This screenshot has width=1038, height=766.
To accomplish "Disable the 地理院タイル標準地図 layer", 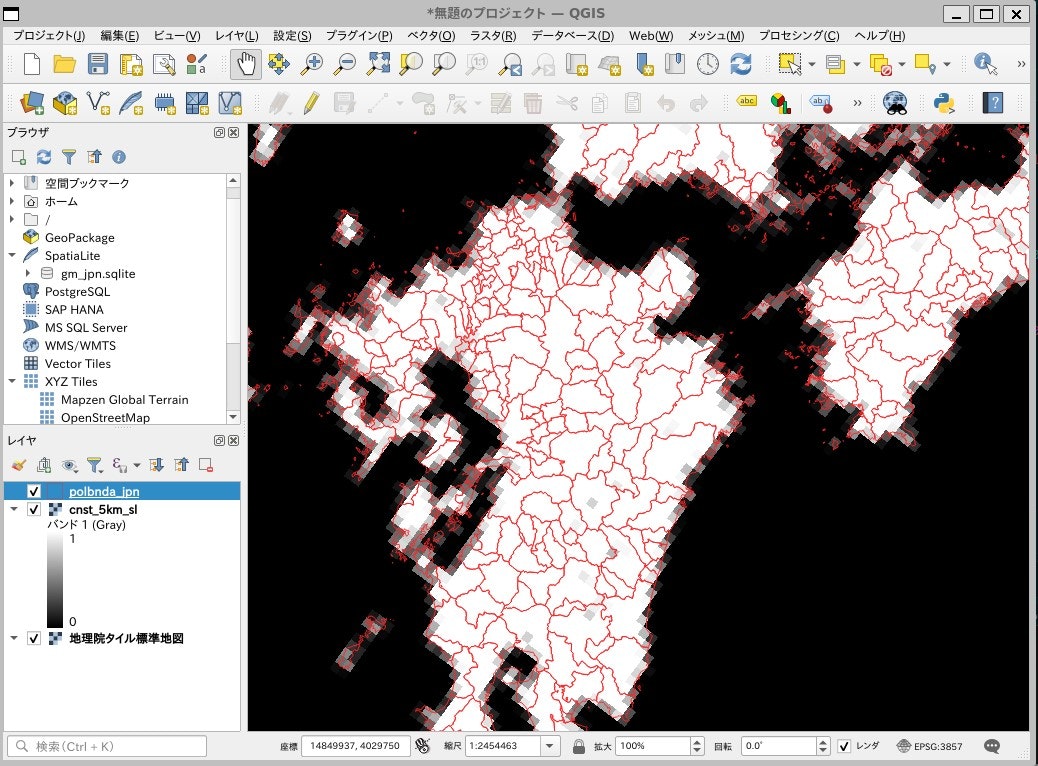I will pos(33,637).
